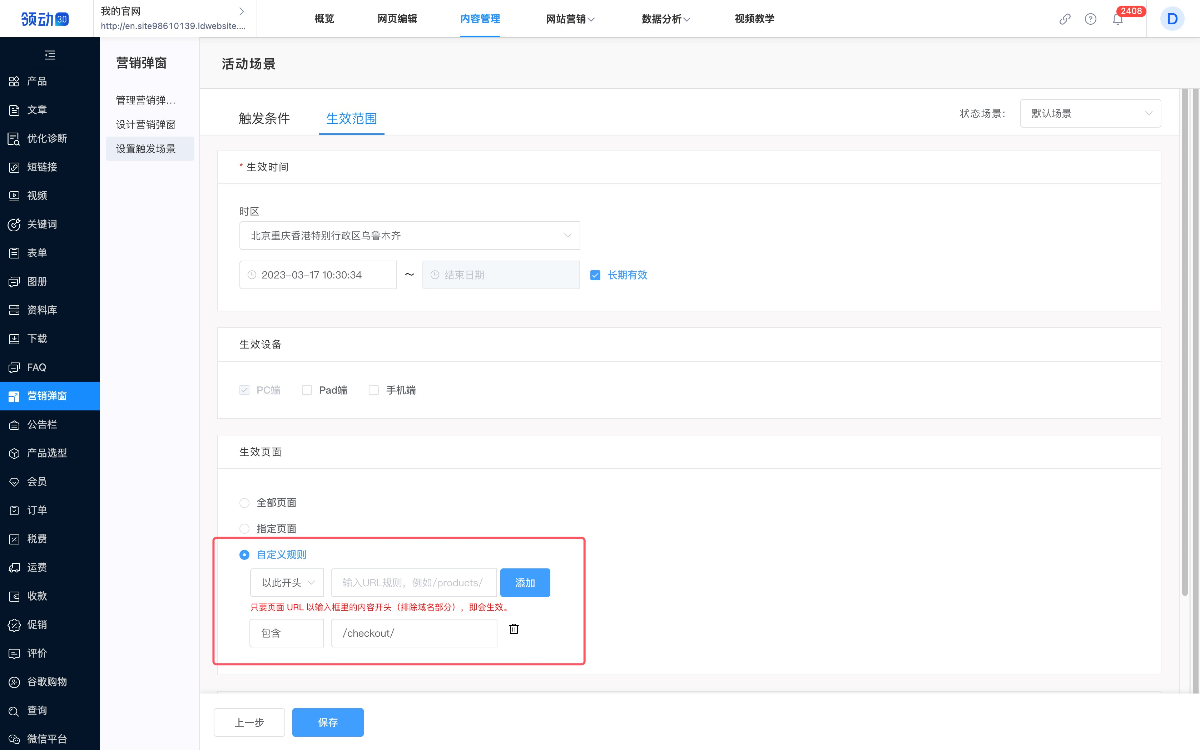This screenshot has height=750, width=1200.
Task: Enable the Pad端 device checkbox
Action: coord(307,390)
